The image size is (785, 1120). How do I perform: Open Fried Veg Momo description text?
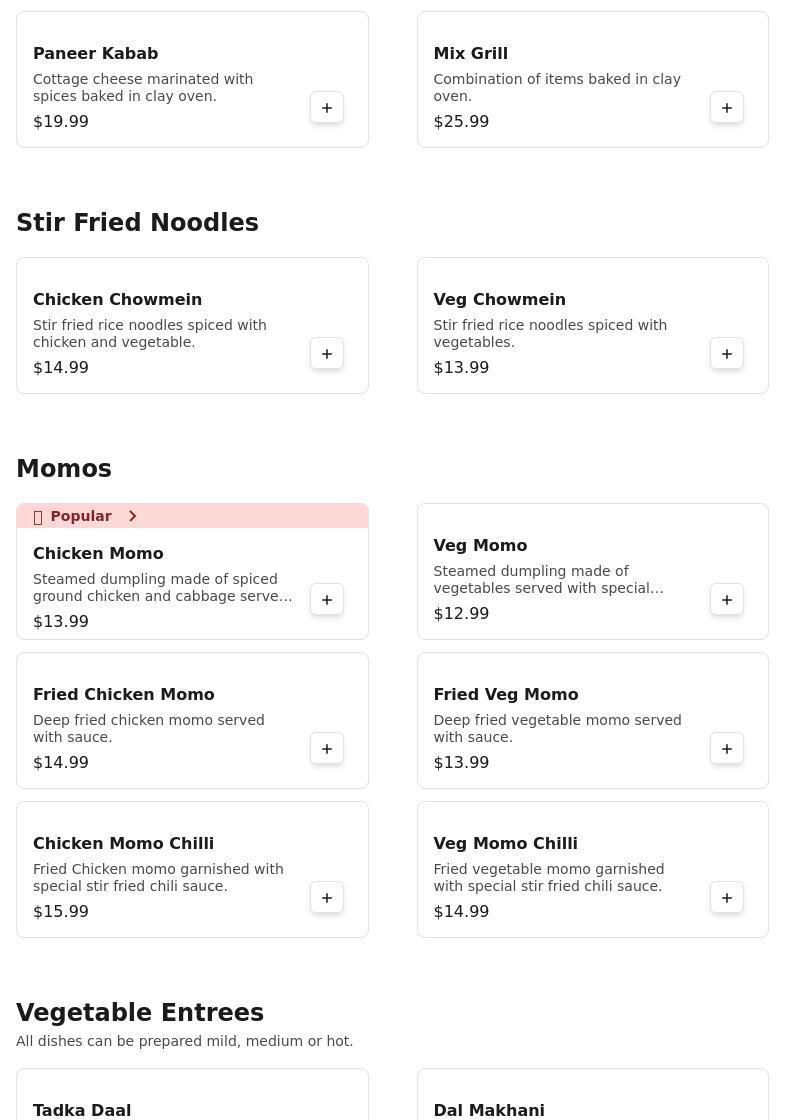point(557,728)
